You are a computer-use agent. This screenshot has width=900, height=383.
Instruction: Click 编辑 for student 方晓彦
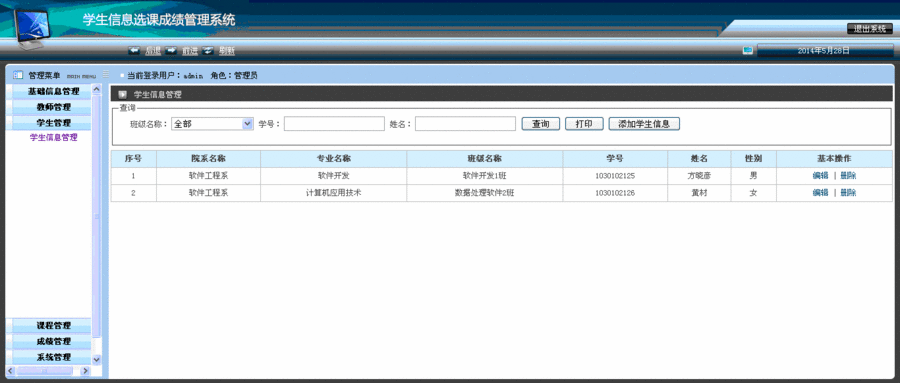tap(820, 176)
